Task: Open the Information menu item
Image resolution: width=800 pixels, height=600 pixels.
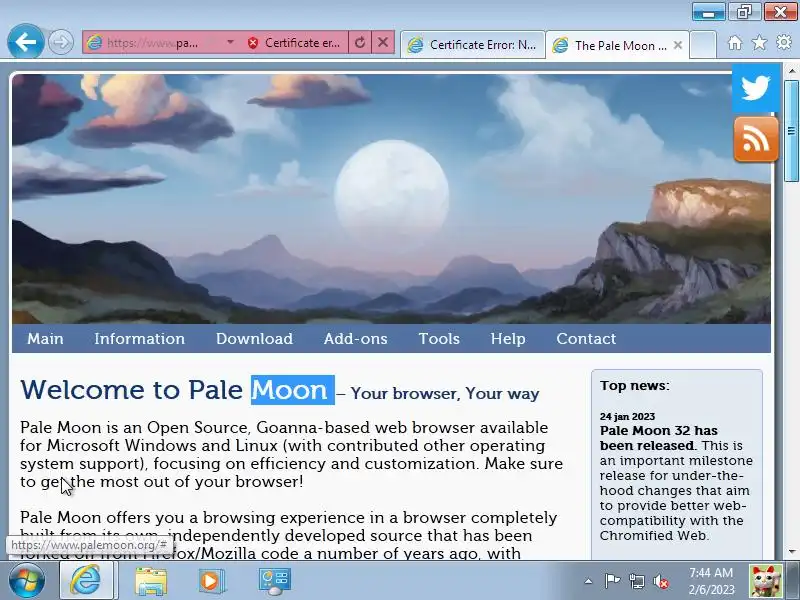Action: pyautogui.click(x=139, y=339)
